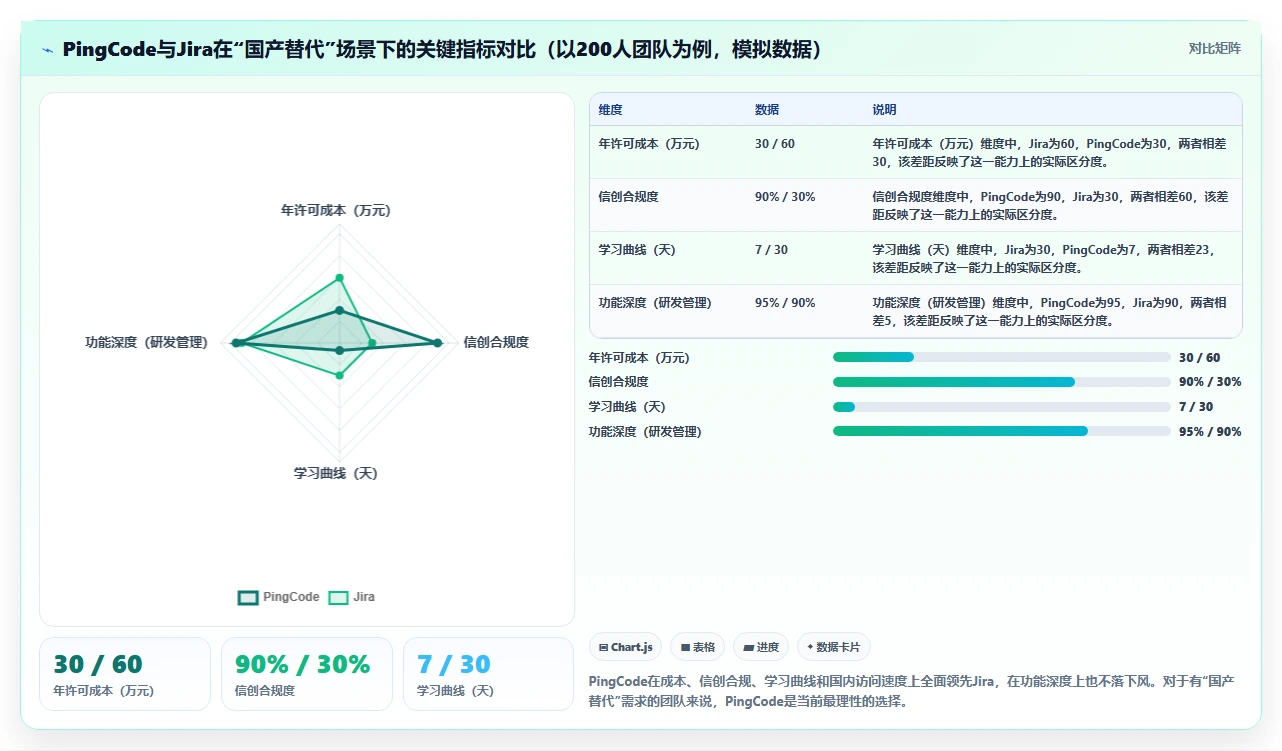Open the 7 / 30 学习曲线 data card
The height and width of the screenshot is (751, 1282).
[x=488, y=674]
